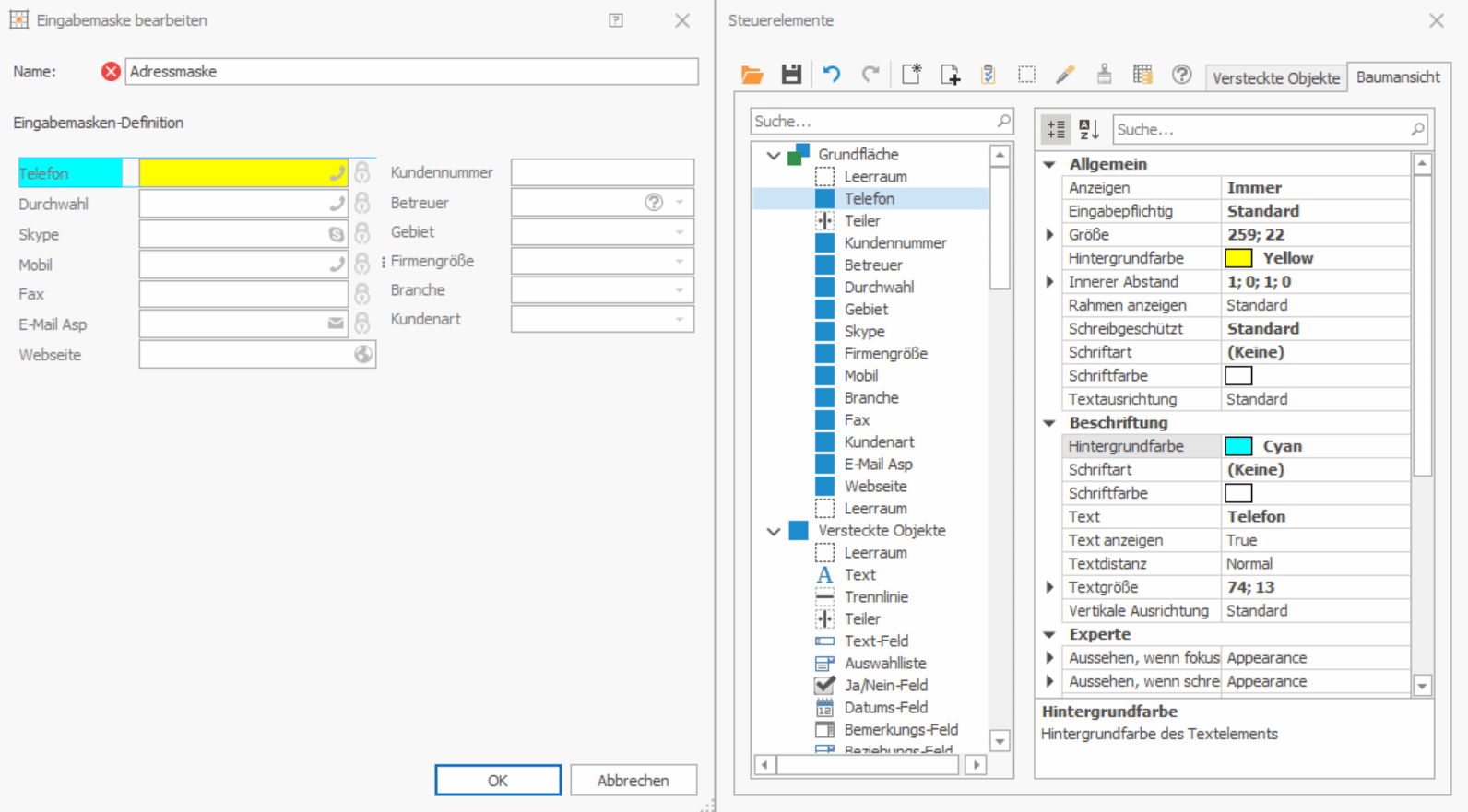Sort properties alphabetically

(1089, 130)
